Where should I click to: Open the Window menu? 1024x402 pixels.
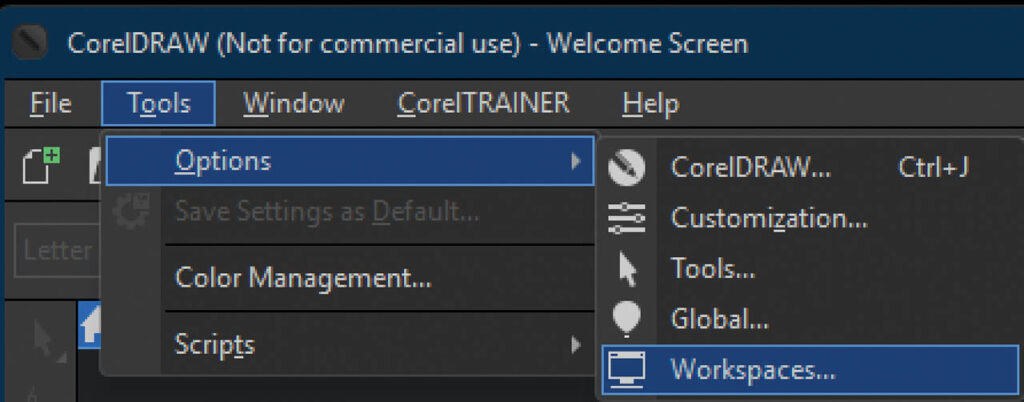coord(293,103)
